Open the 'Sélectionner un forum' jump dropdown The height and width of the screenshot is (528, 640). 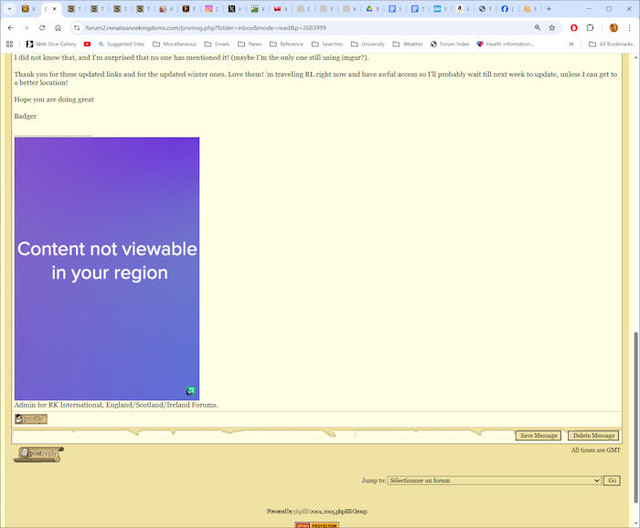point(494,480)
